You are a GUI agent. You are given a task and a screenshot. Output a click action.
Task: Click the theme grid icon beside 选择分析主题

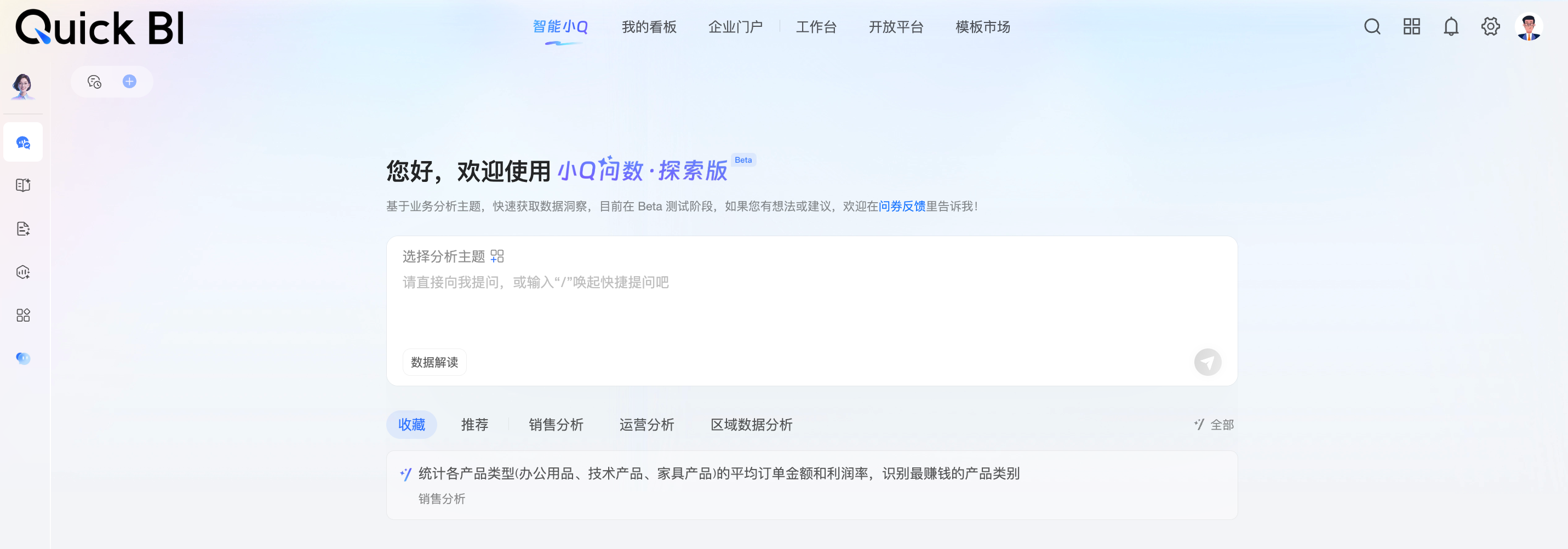tap(497, 256)
